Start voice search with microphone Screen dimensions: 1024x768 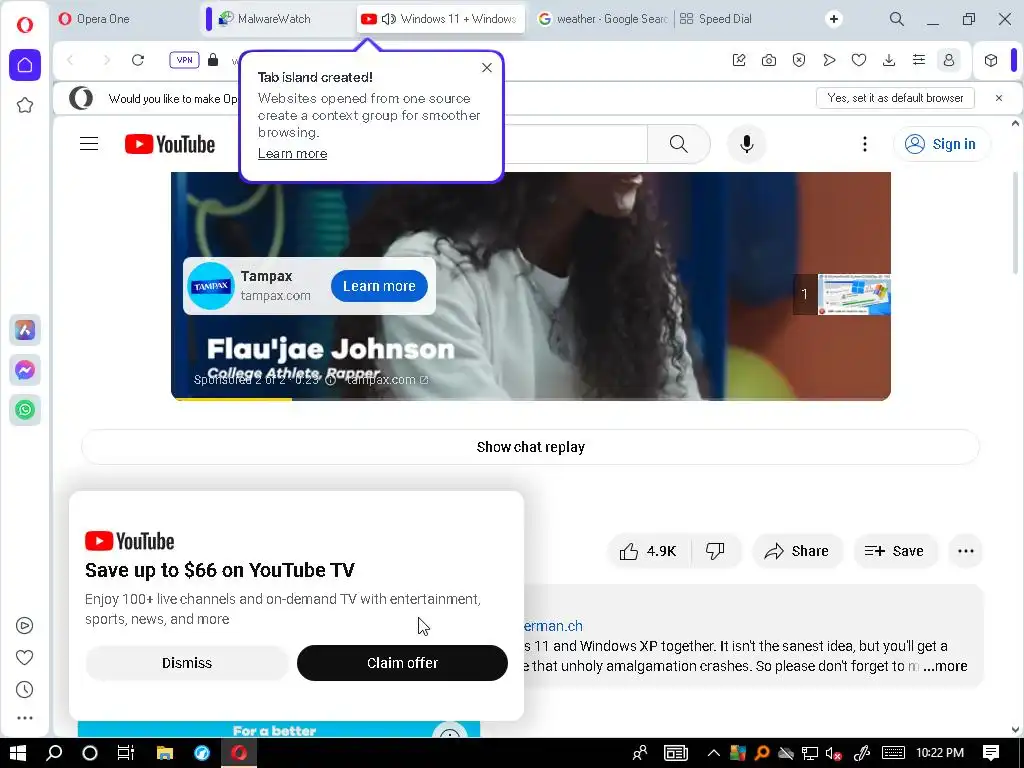pyautogui.click(x=746, y=144)
